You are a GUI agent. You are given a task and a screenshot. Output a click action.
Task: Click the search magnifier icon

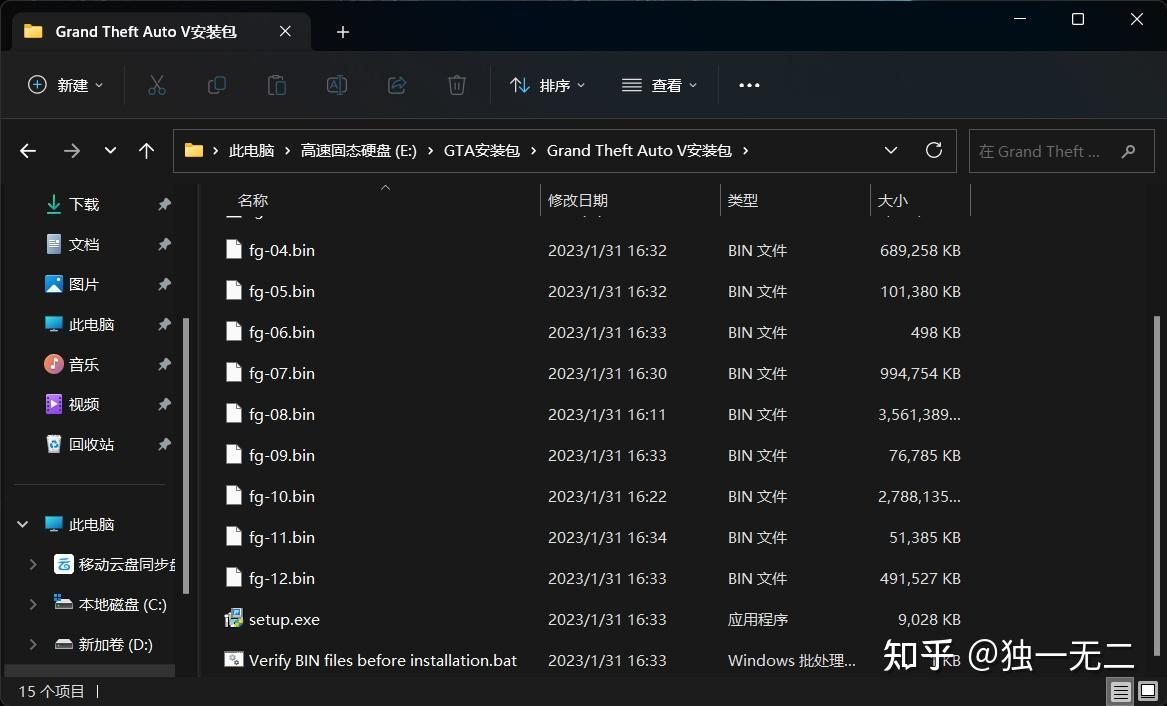1128,151
